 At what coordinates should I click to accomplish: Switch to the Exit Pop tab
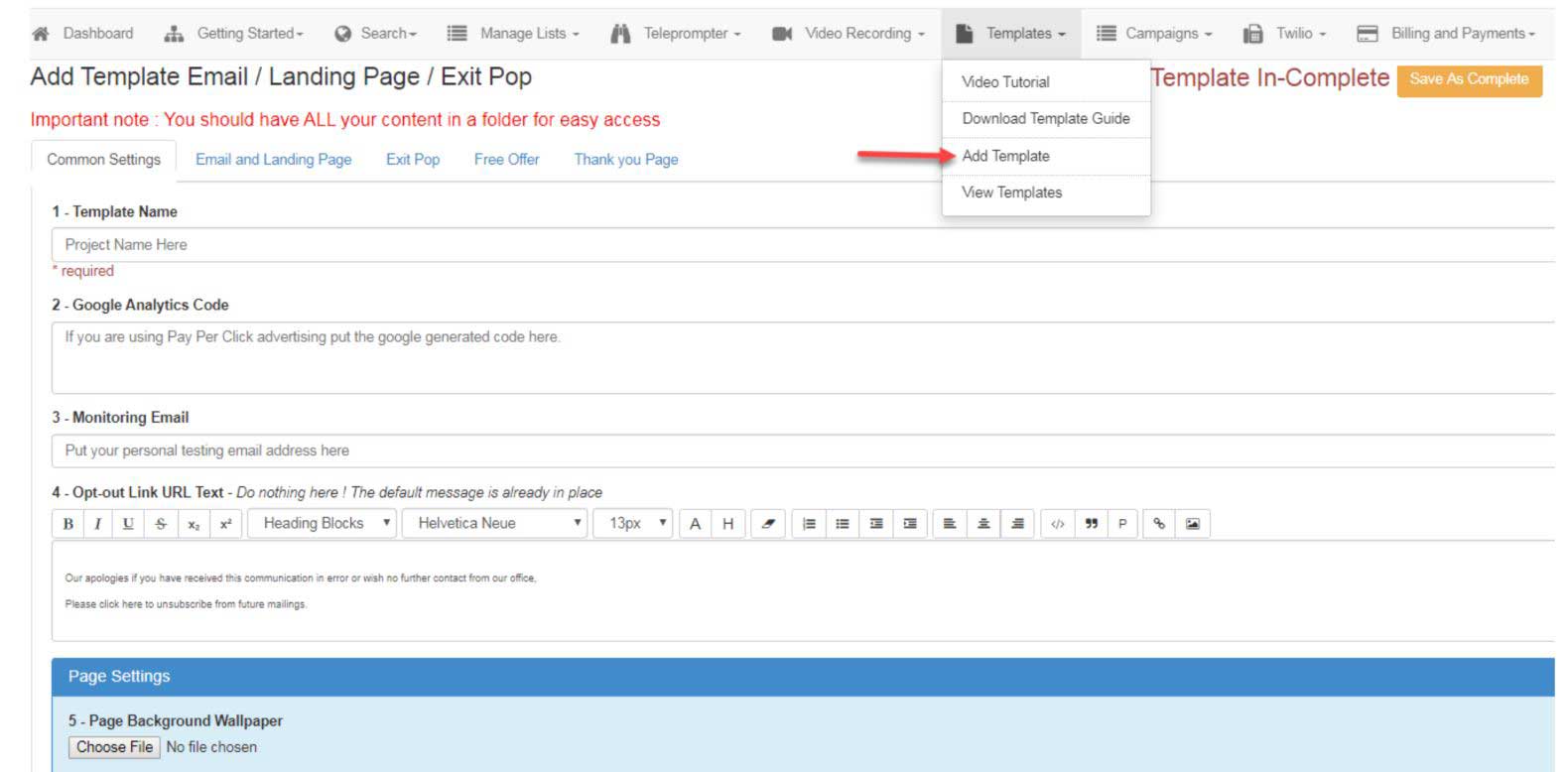point(412,160)
